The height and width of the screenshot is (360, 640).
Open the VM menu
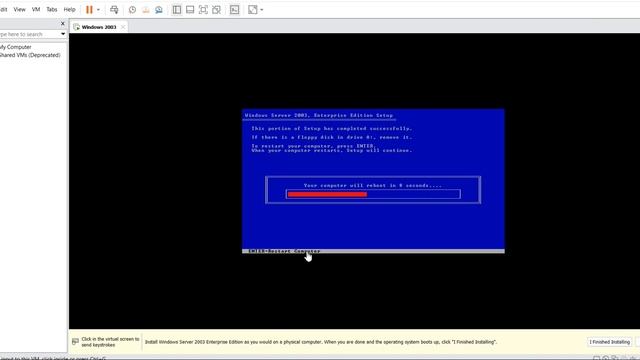pos(36,9)
